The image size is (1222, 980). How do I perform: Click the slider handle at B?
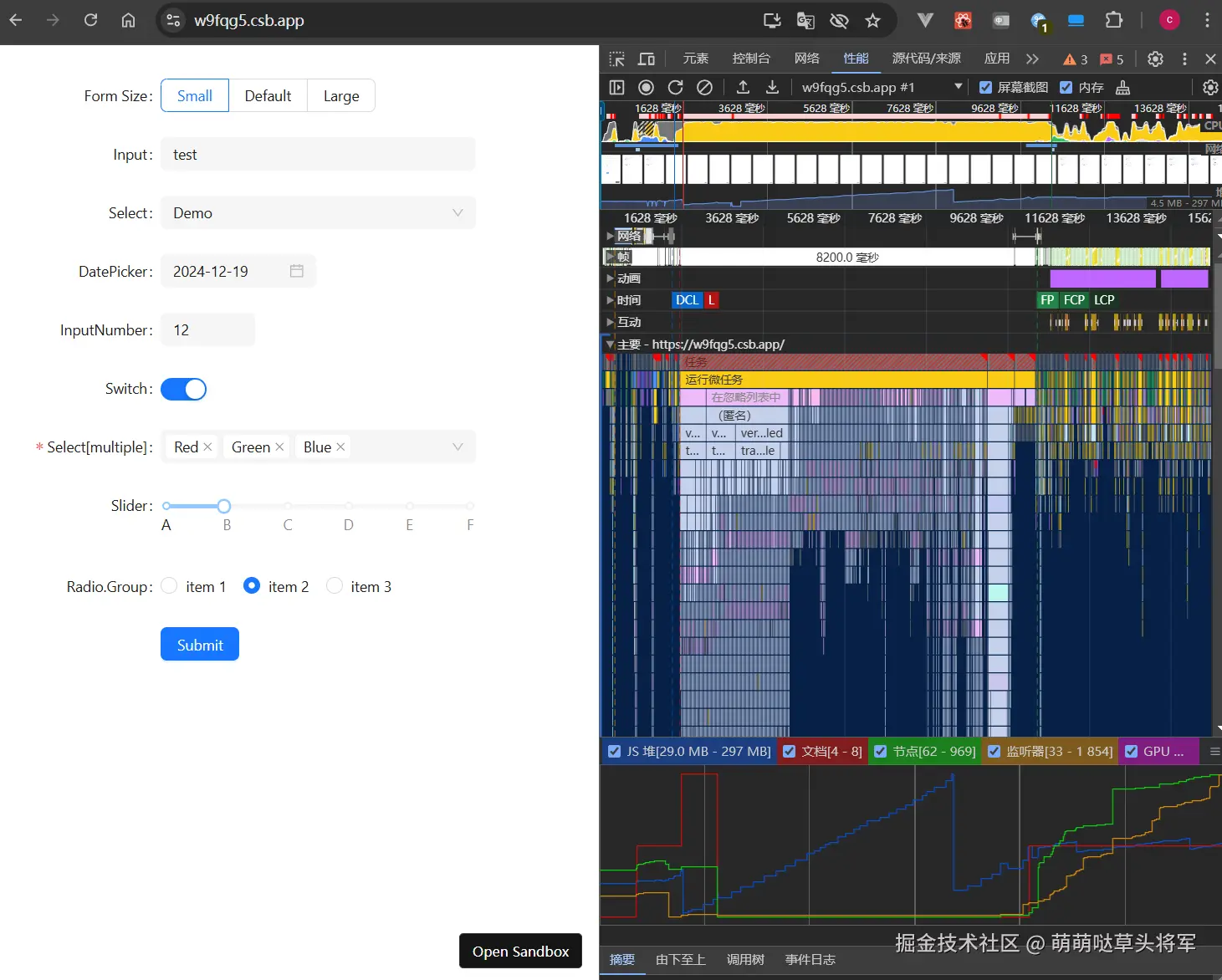(x=224, y=506)
